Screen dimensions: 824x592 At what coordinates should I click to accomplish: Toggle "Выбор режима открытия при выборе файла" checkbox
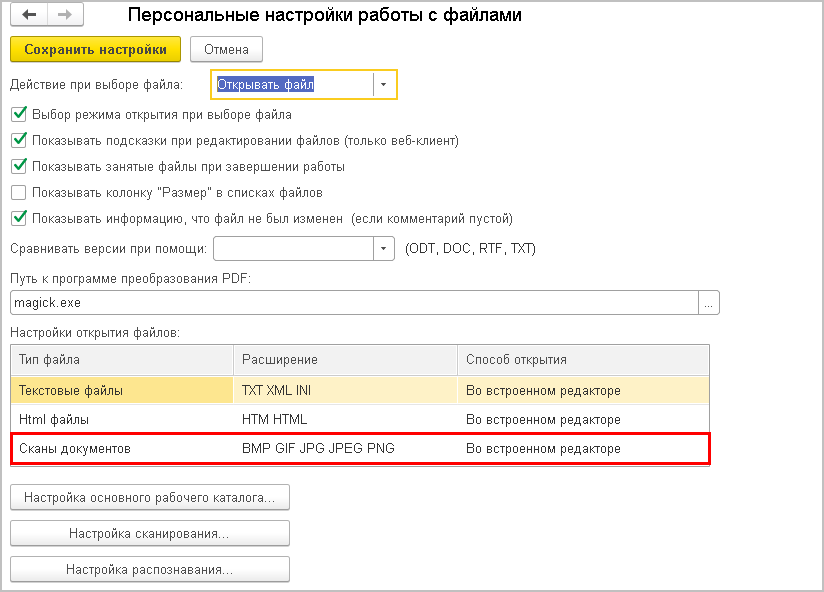click(x=18, y=114)
